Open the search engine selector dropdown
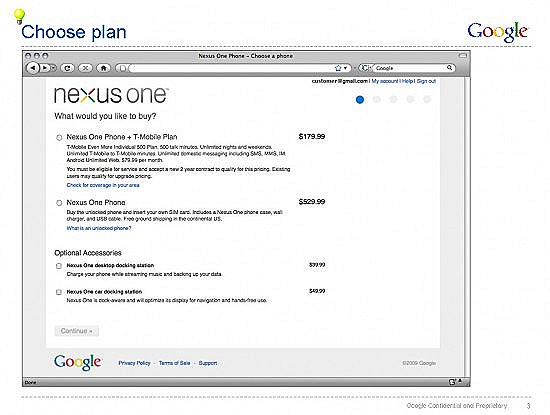The image size is (550, 415). click(x=365, y=68)
